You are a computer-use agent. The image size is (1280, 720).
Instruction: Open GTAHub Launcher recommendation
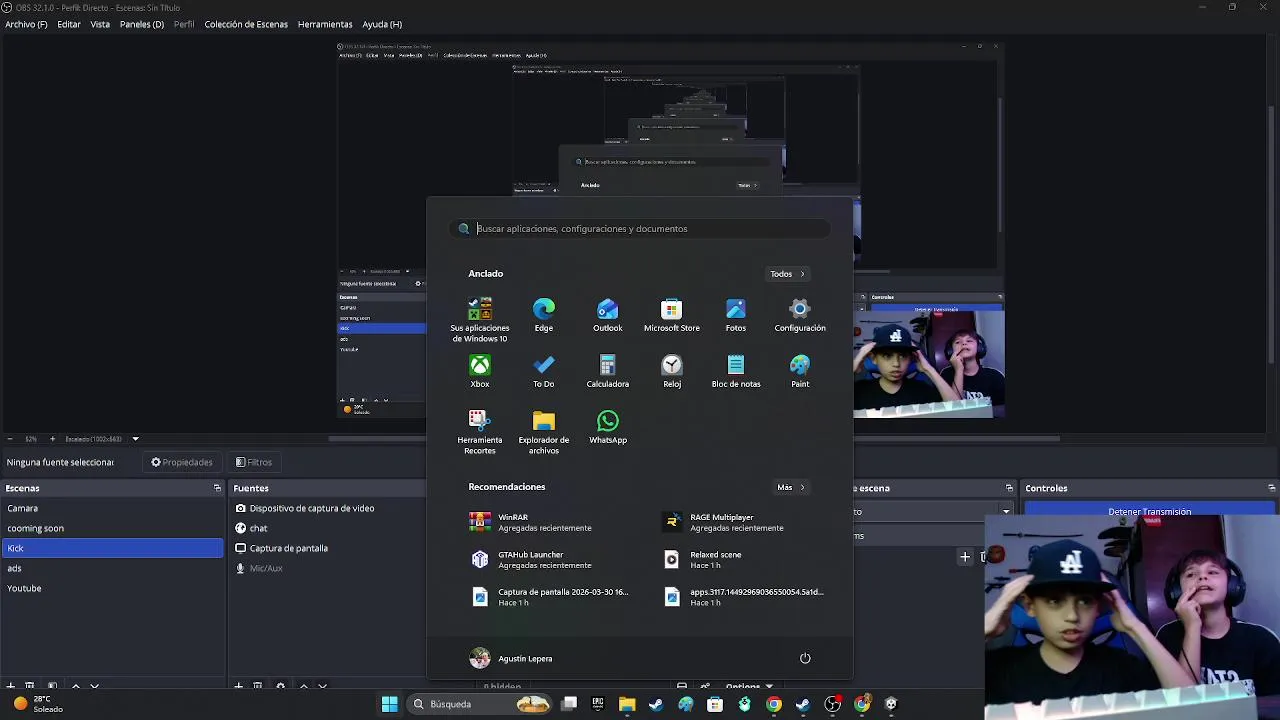(x=544, y=560)
